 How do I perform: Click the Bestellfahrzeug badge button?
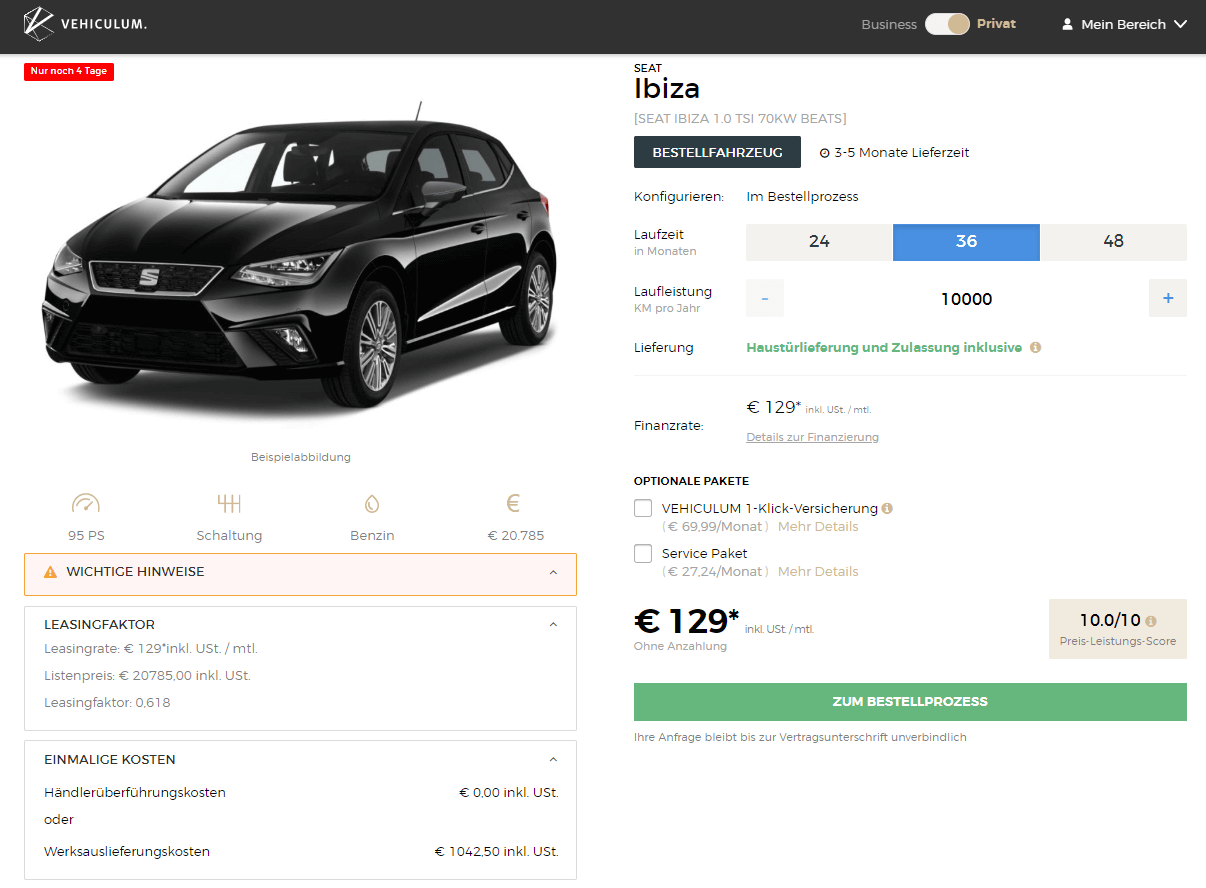coord(717,153)
